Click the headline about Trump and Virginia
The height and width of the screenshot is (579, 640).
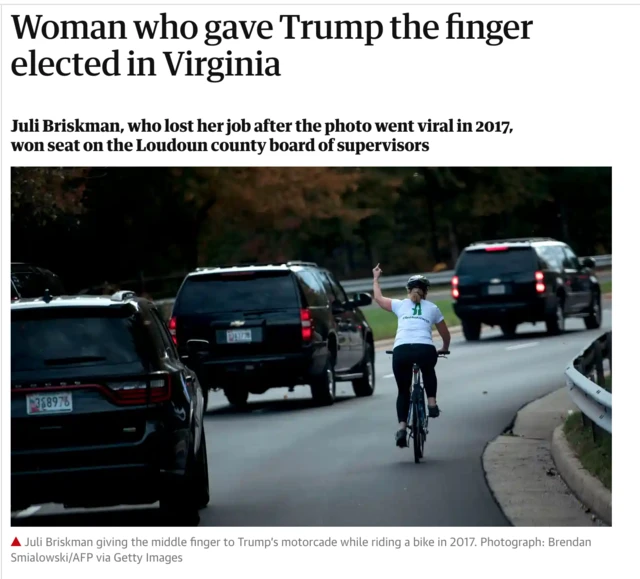pyautogui.click(x=271, y=46)
